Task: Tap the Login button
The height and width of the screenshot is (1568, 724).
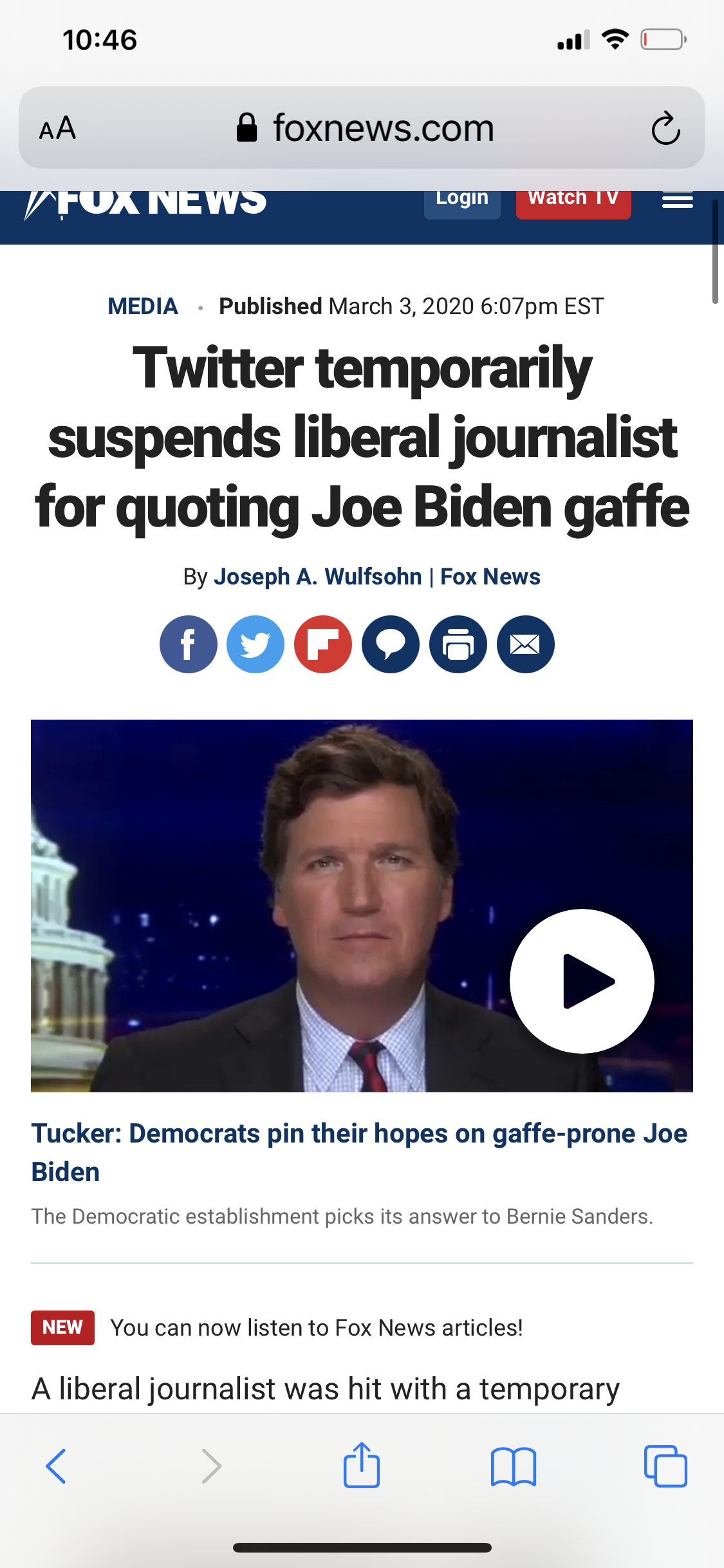Action: click(x=462, y=203)
